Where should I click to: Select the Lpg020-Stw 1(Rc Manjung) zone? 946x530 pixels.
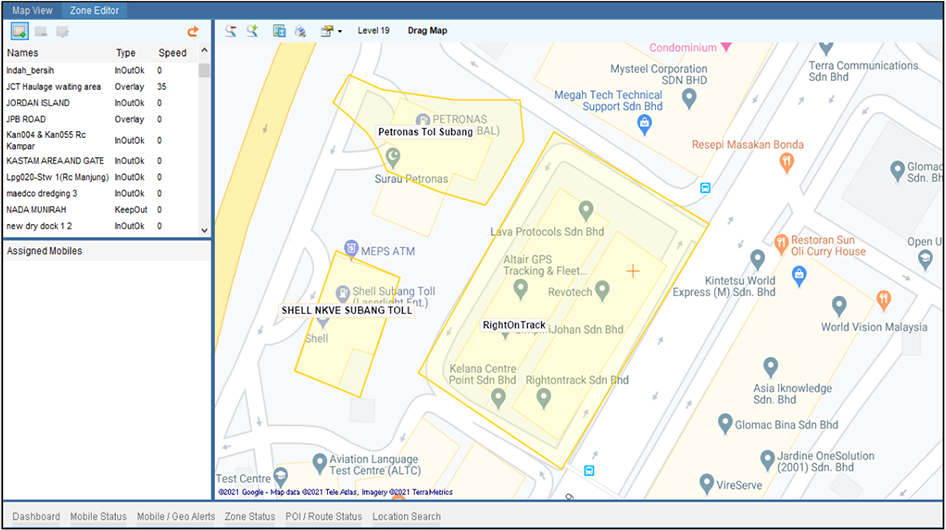101,177
